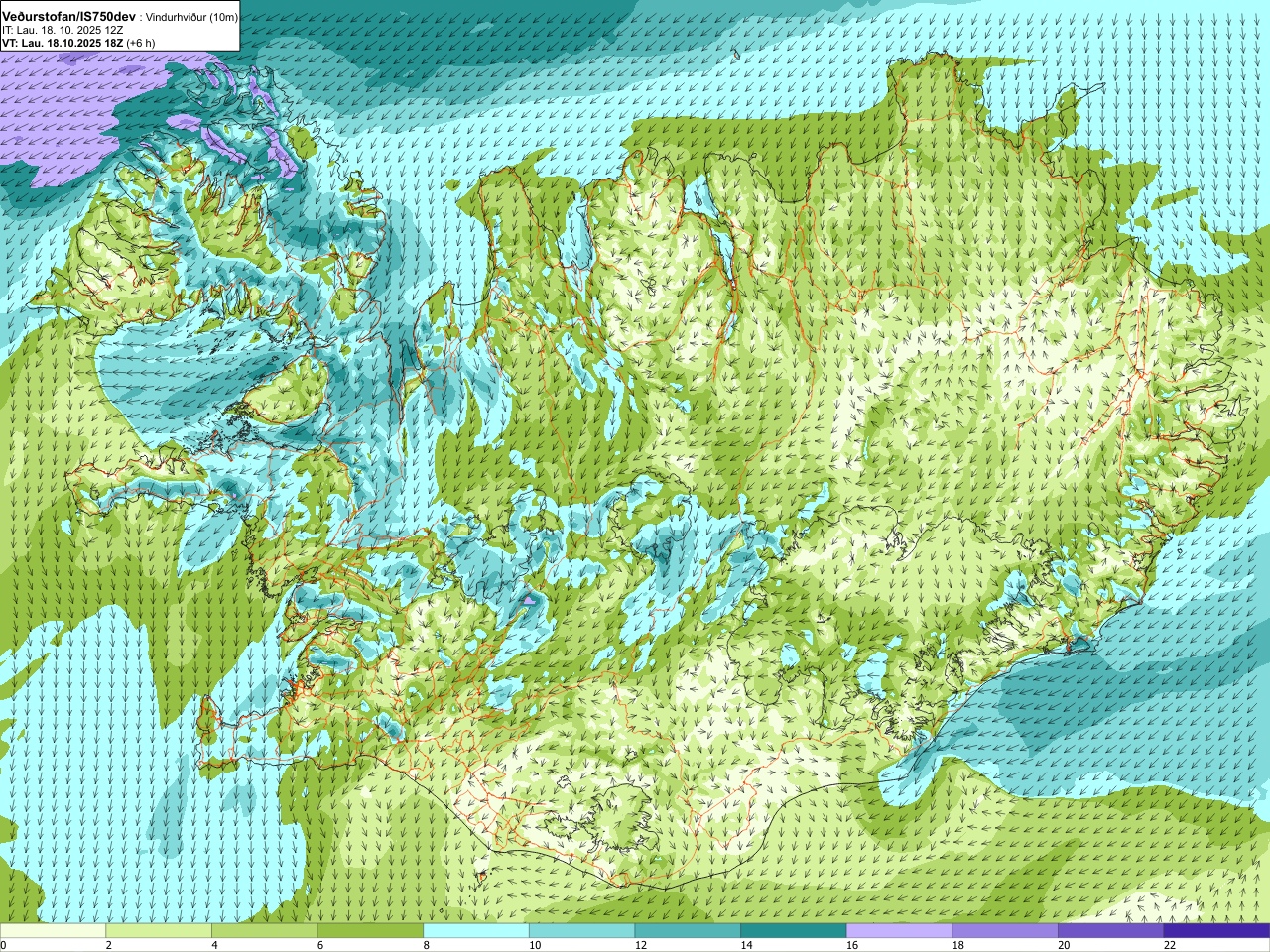Screen dimensions: 1270x952
Task: Pick the light cyan 8–10 scale swatch
Action: coord(476,931)
